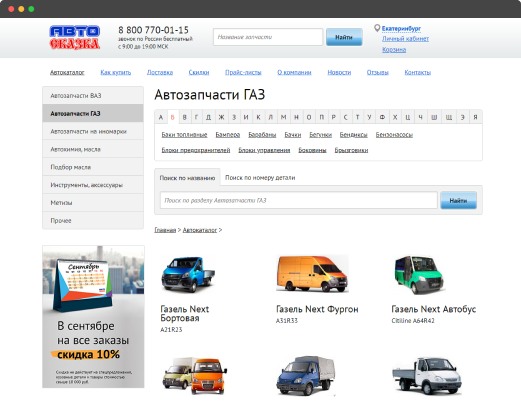Select Автохимия, масла in sidebar
Viewport: 521px width, 403px height.
(93, 149)
